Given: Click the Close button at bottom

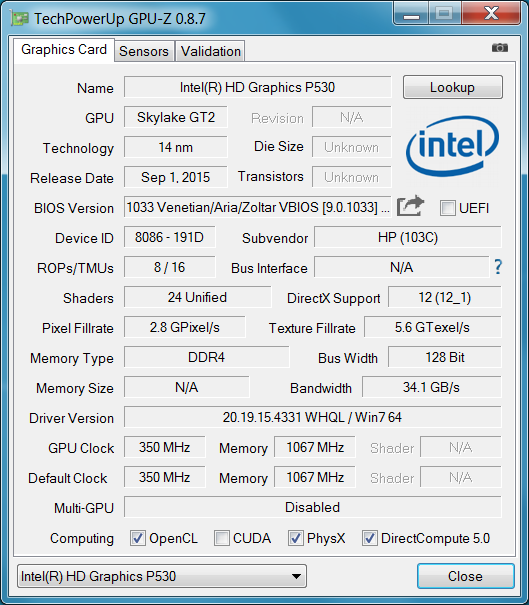Looking at the screenshot, I should (x=465, y=576).
